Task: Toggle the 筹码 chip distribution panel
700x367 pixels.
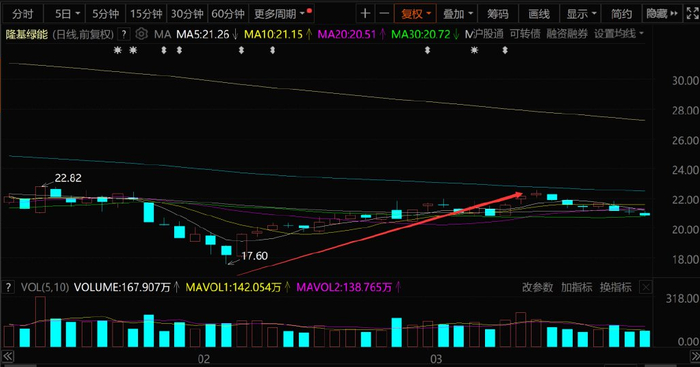Action: coord(498,14)
